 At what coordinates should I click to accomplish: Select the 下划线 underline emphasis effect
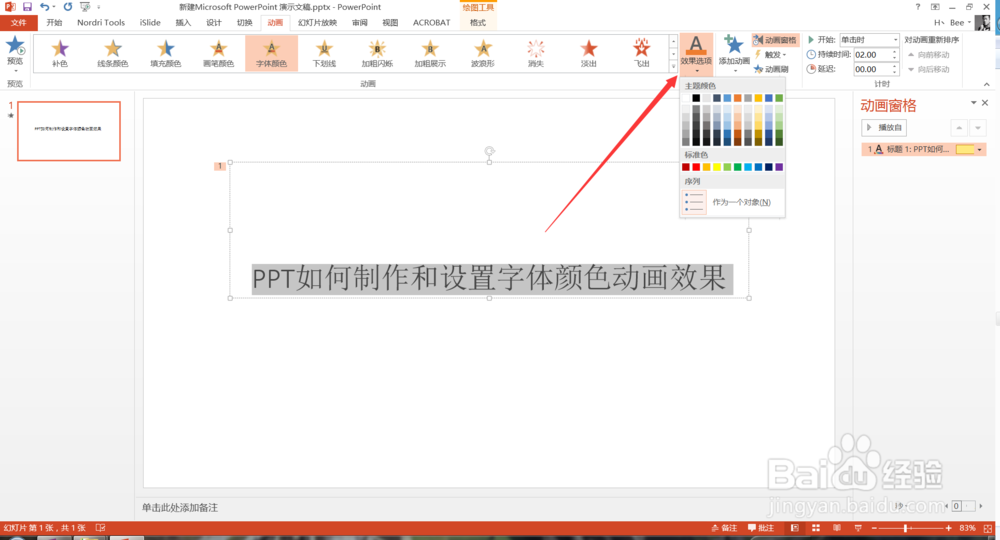click(x=325, y=52)
